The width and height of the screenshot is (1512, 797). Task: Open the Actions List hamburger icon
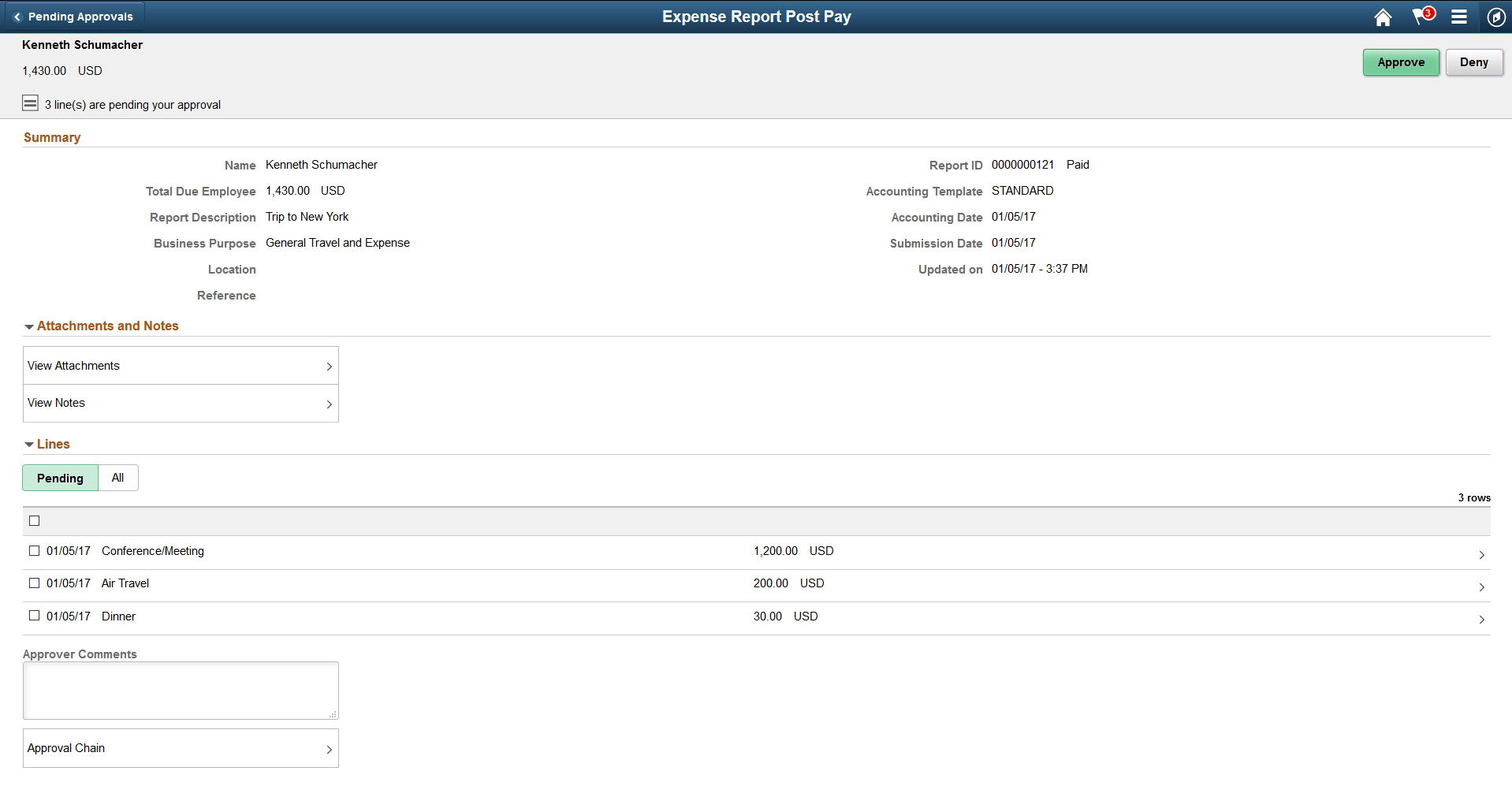(x=1459, y=17)
